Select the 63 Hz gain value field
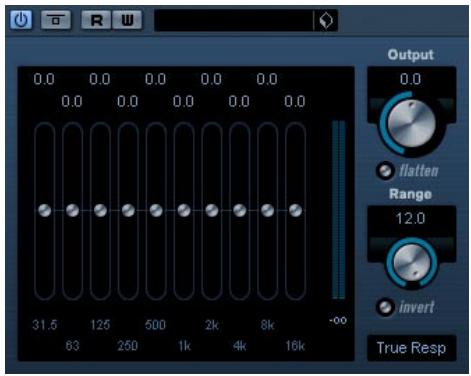This screenshot has height=376, width=471. tap(72, 101)
